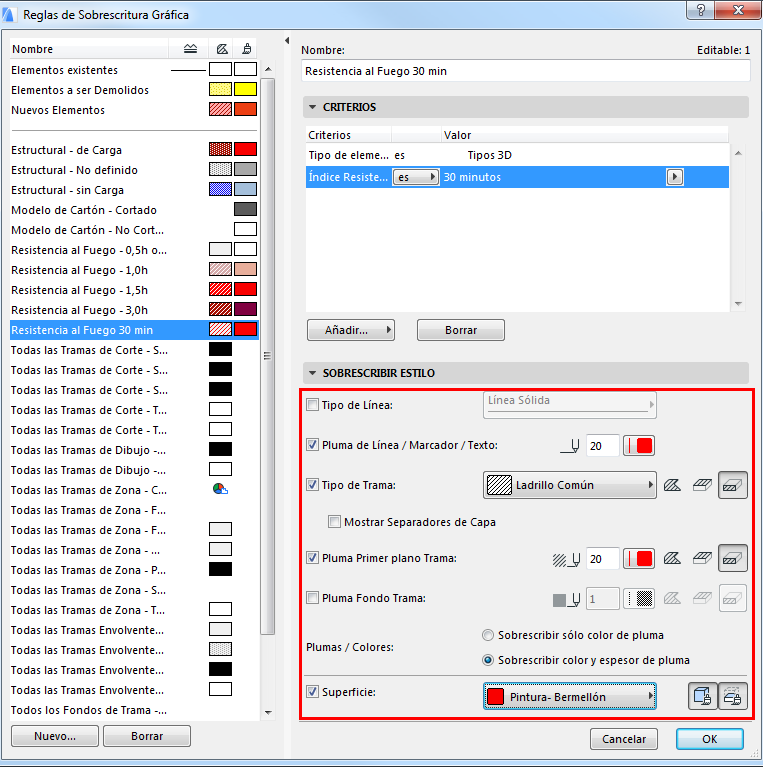Open the Añadir... criteria menu
Screen dimensions: 763x767
pyautogui.click(x=351, y=330)
